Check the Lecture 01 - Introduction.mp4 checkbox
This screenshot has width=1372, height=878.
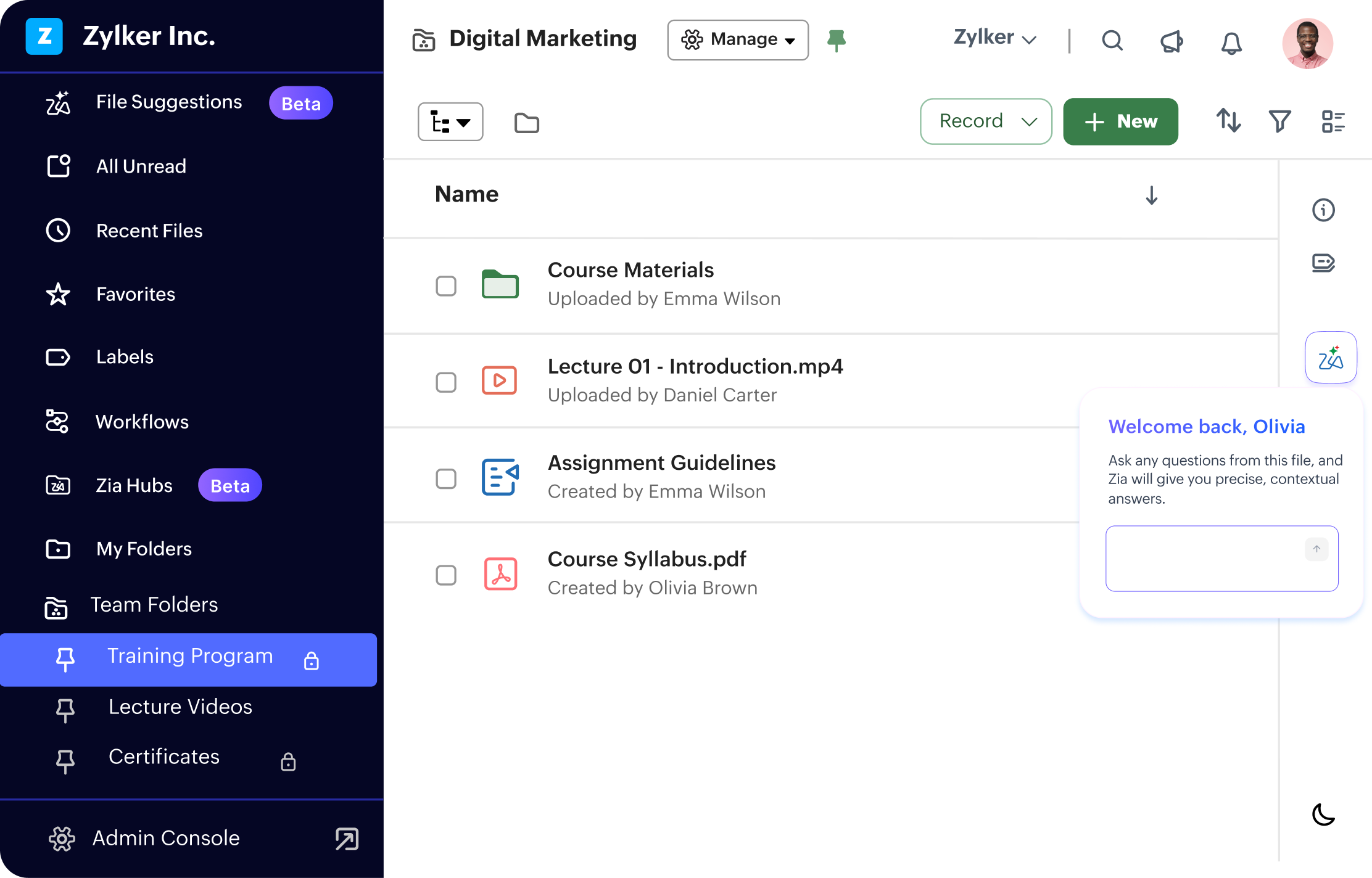(x=446, y=382)
